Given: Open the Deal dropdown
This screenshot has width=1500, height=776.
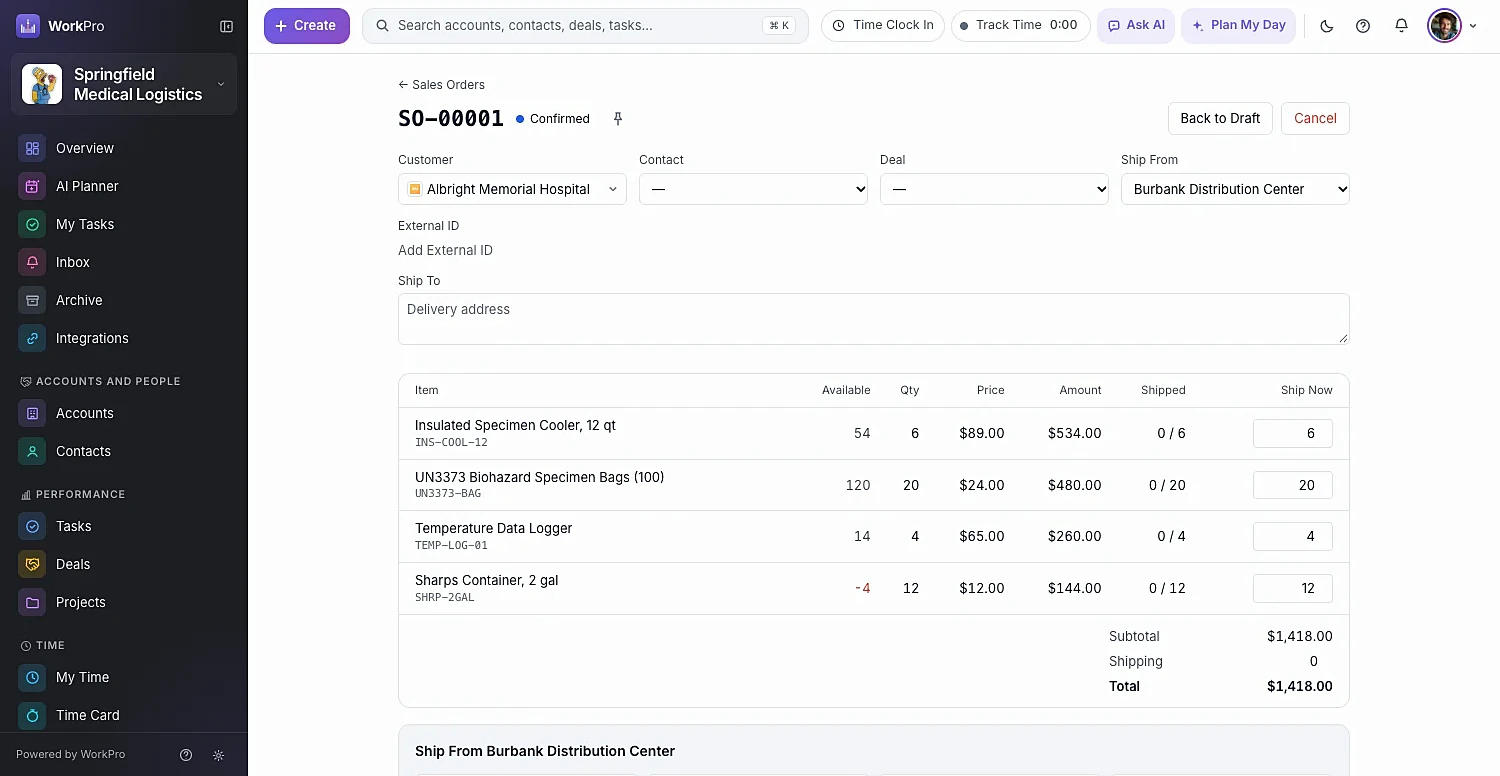Looking at the screenshot, I should coord(994,189).
